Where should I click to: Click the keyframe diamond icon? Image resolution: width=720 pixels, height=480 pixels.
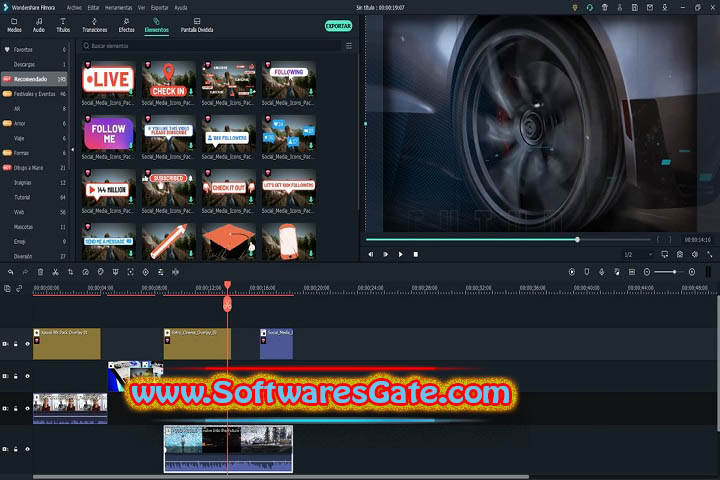coord(146,272)
